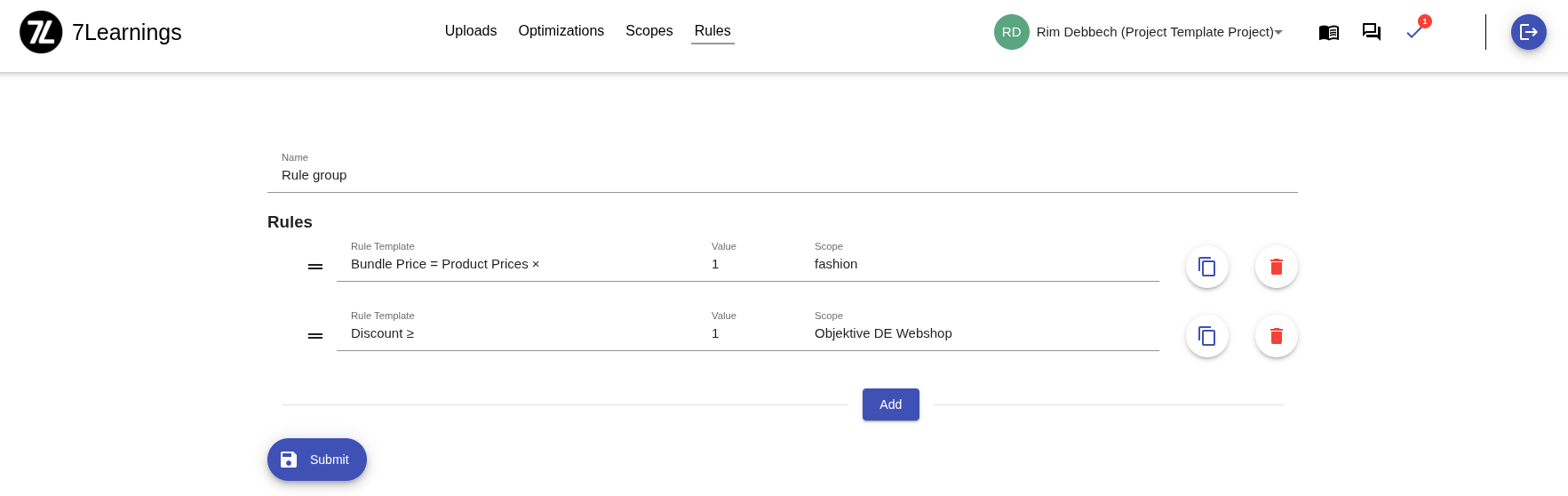Open Scope dropdown showing Objektive DE Webshop
This screenshot has height=496, width=1568.
(x=980, y=333)
